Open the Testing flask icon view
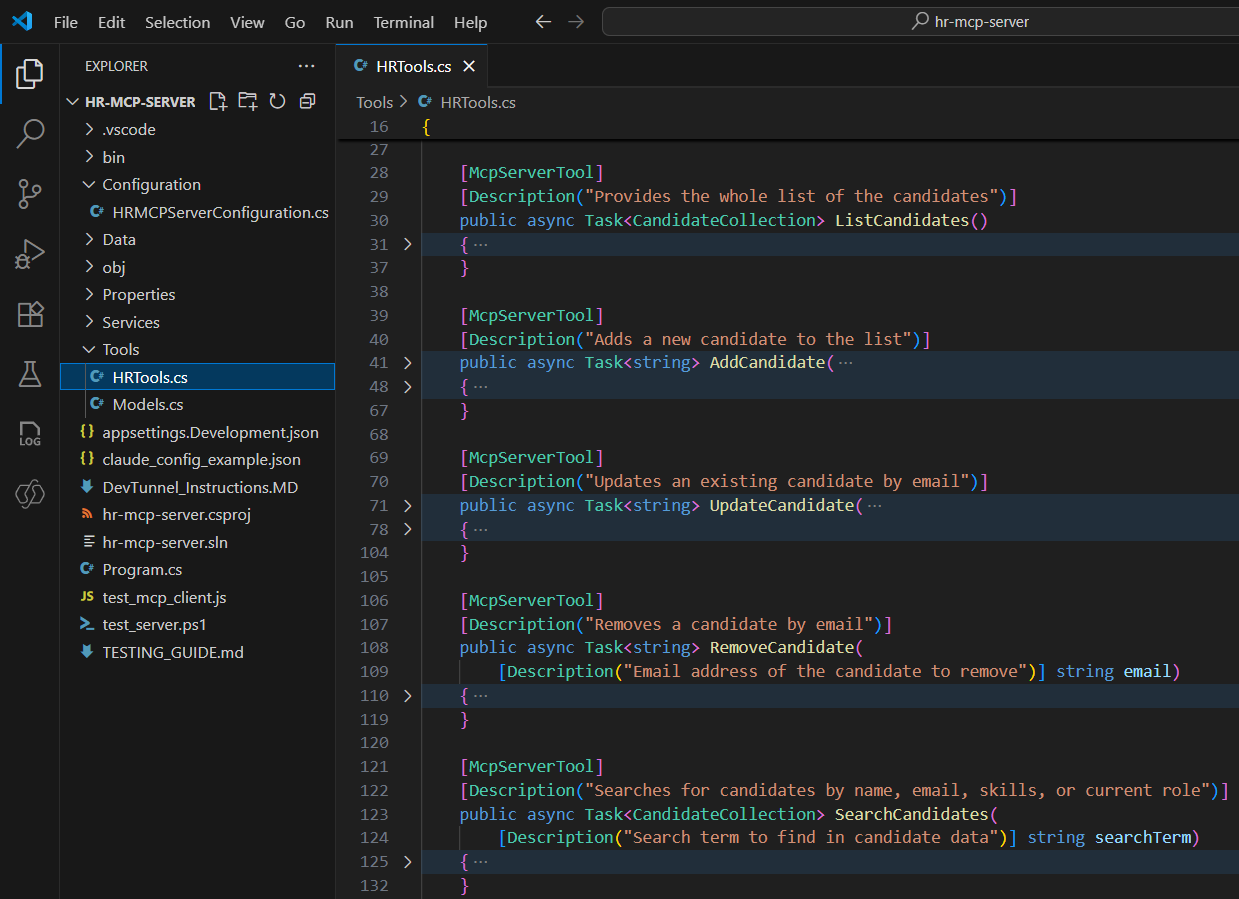1239x899 pixels. (x=30, y=374)
